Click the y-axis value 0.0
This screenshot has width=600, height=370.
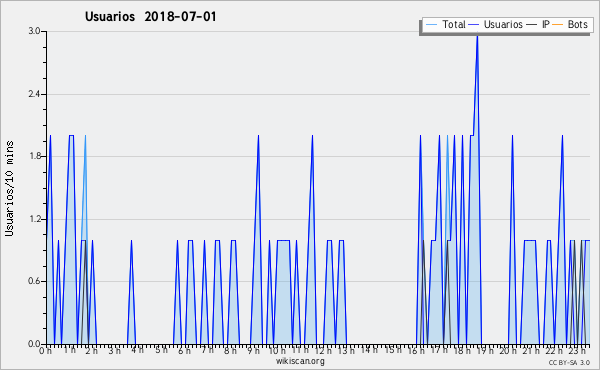coord(34,344)
